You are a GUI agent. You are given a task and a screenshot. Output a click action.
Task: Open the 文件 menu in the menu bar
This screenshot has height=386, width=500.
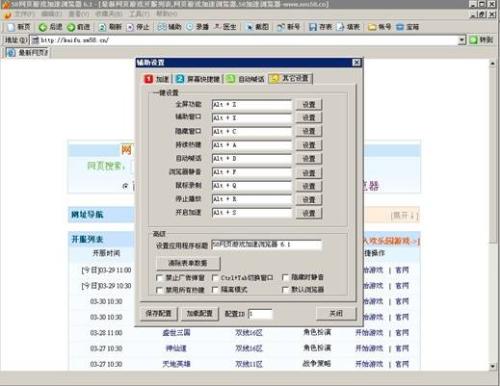[x=24, y=14]
